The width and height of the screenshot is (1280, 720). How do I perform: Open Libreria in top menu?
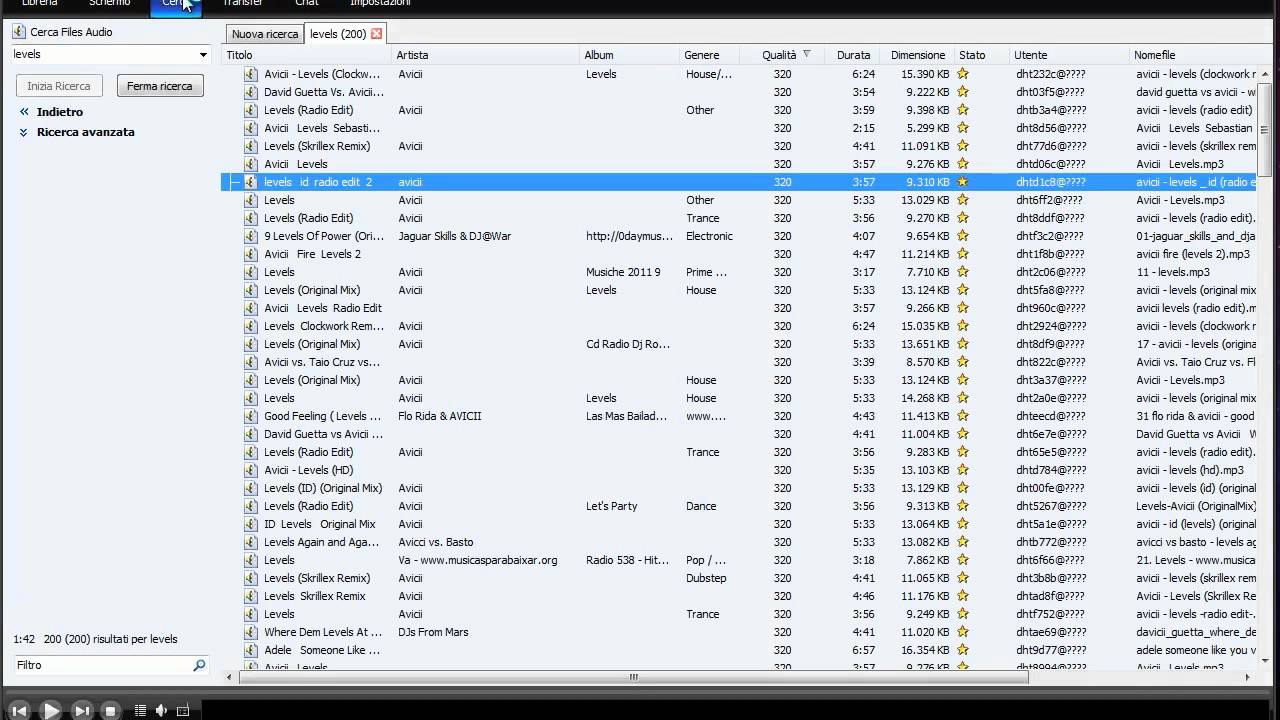(x=39, y=4)
